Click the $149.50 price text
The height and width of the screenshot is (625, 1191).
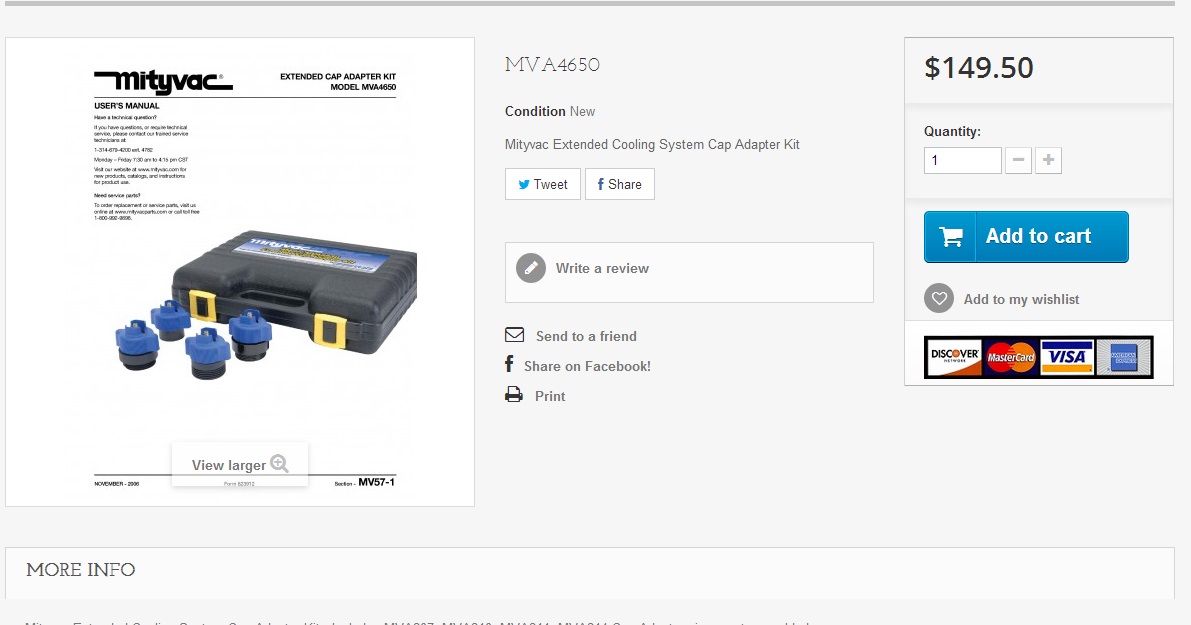(x=978, y=68)
